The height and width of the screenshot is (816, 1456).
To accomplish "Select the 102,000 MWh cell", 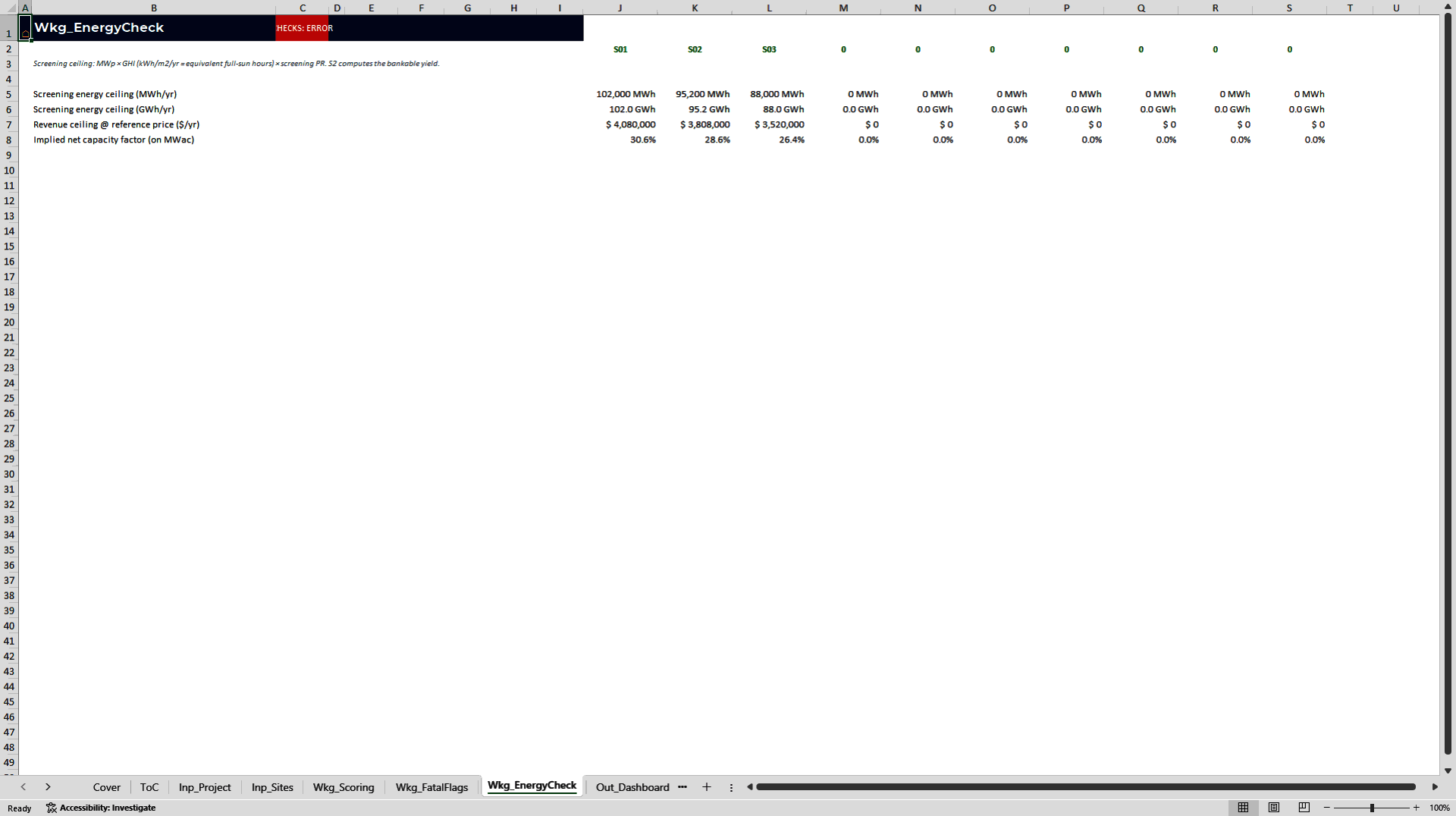I will [620, 94].
